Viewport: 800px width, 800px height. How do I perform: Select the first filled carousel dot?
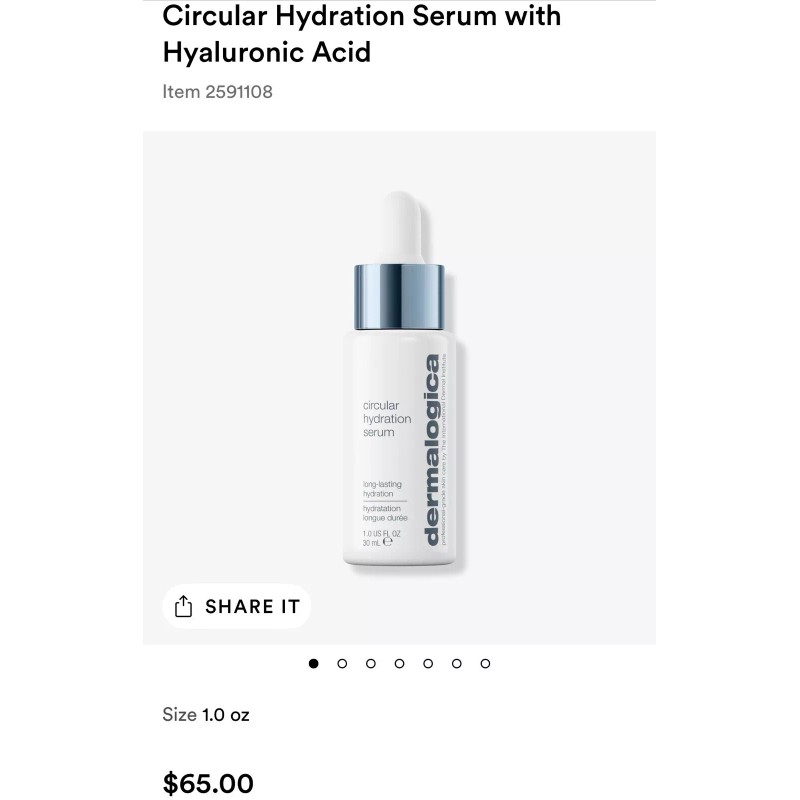(x=313, y=663)
